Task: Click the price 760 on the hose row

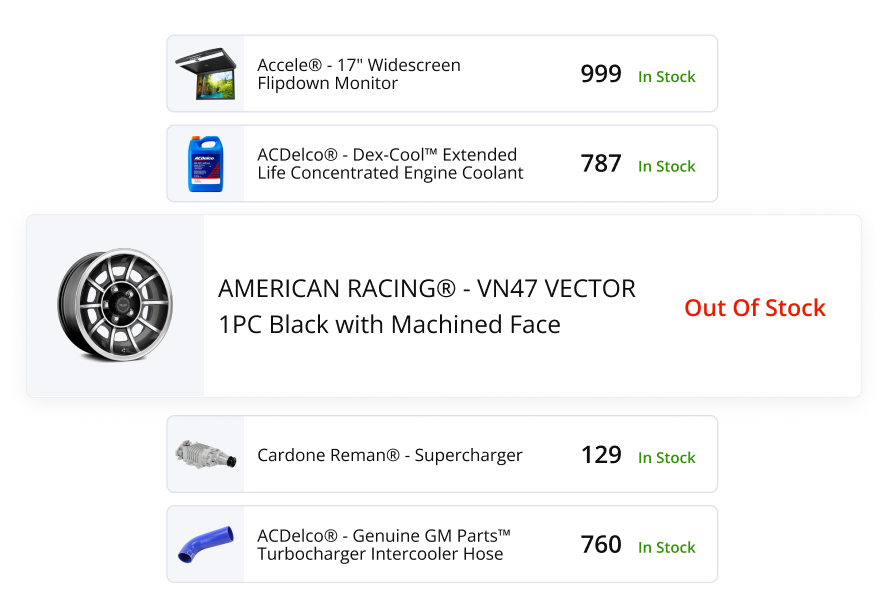Action: [600, 543]
